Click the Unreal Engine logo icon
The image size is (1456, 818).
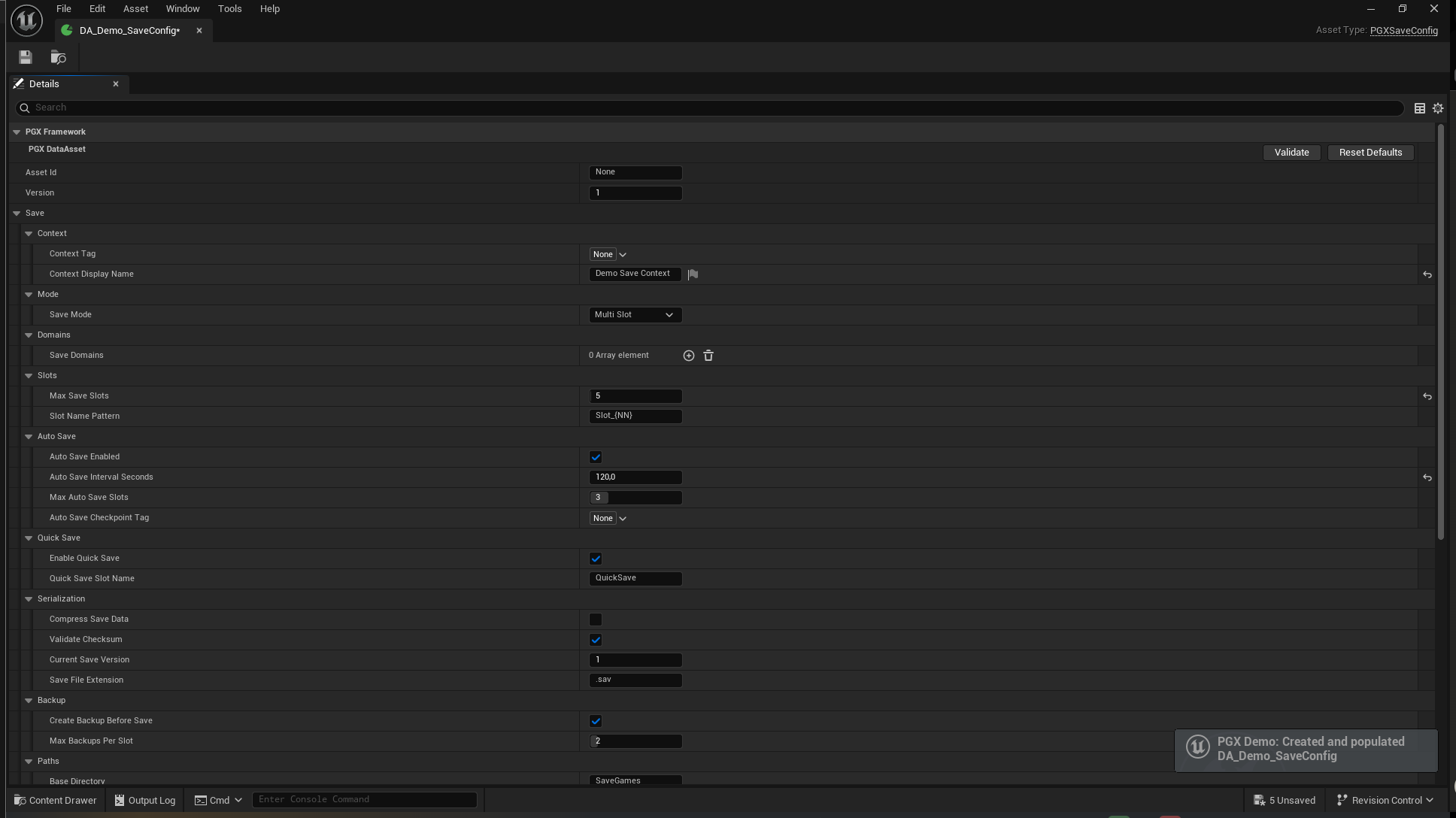(26, 20)
